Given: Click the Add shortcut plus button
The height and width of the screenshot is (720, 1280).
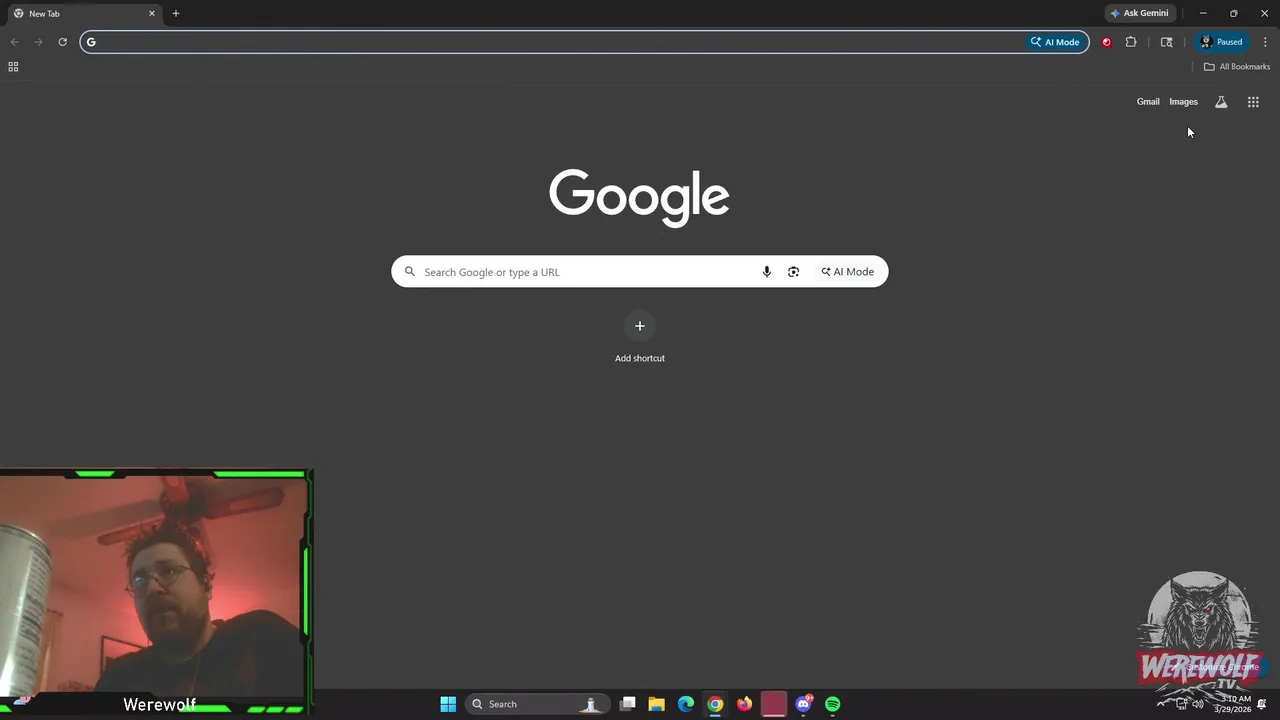Looking at the screenshot, I should (640, 326).
